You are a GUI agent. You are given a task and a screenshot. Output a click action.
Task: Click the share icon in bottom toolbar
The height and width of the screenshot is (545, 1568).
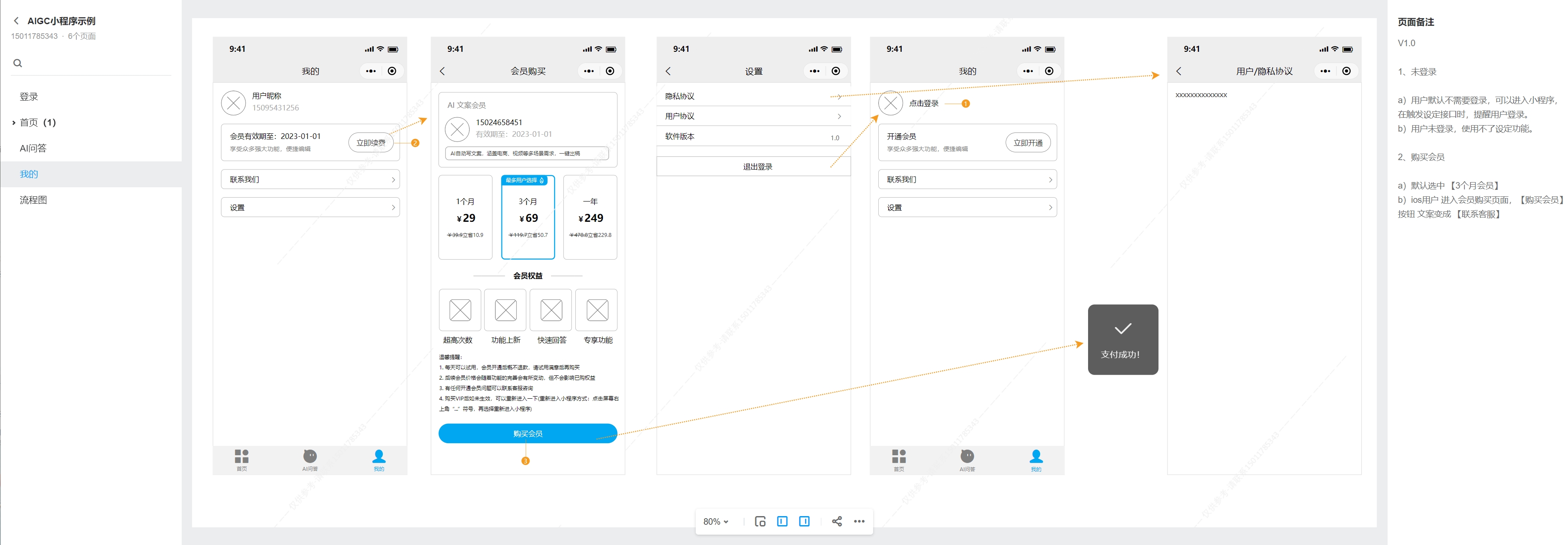[x=837, y=521]
